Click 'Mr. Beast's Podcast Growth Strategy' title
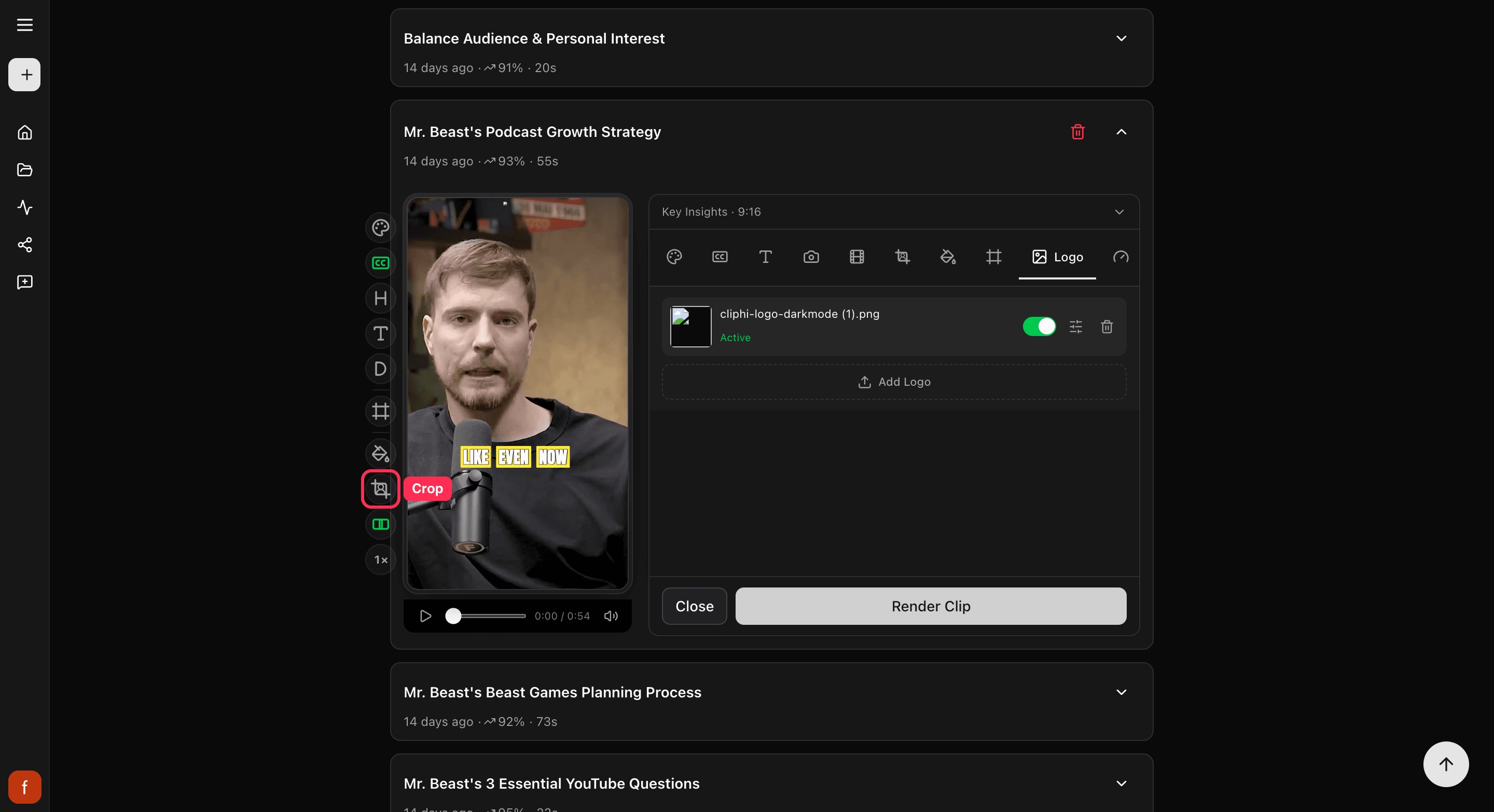 click(x=532, y=132)
